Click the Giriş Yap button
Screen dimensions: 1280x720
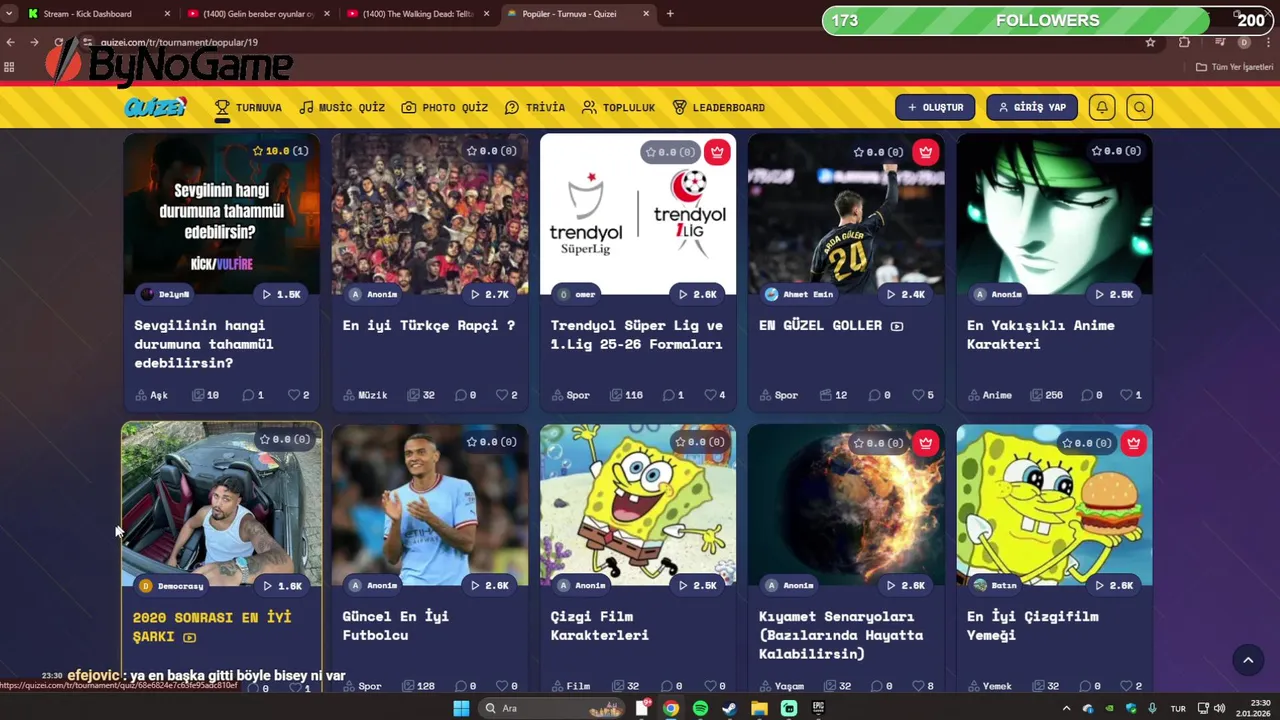1032,107
